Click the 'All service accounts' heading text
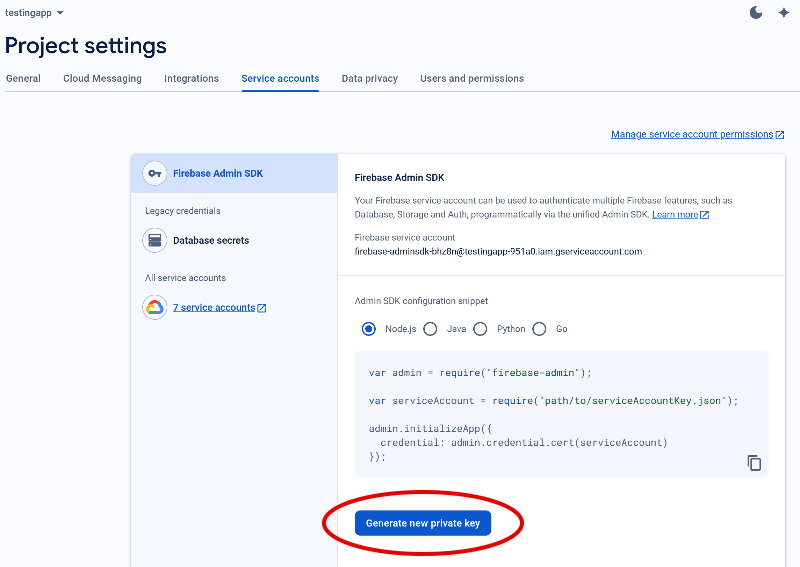The height and width of the screenshot is (567, 800). tap(185, 278)
